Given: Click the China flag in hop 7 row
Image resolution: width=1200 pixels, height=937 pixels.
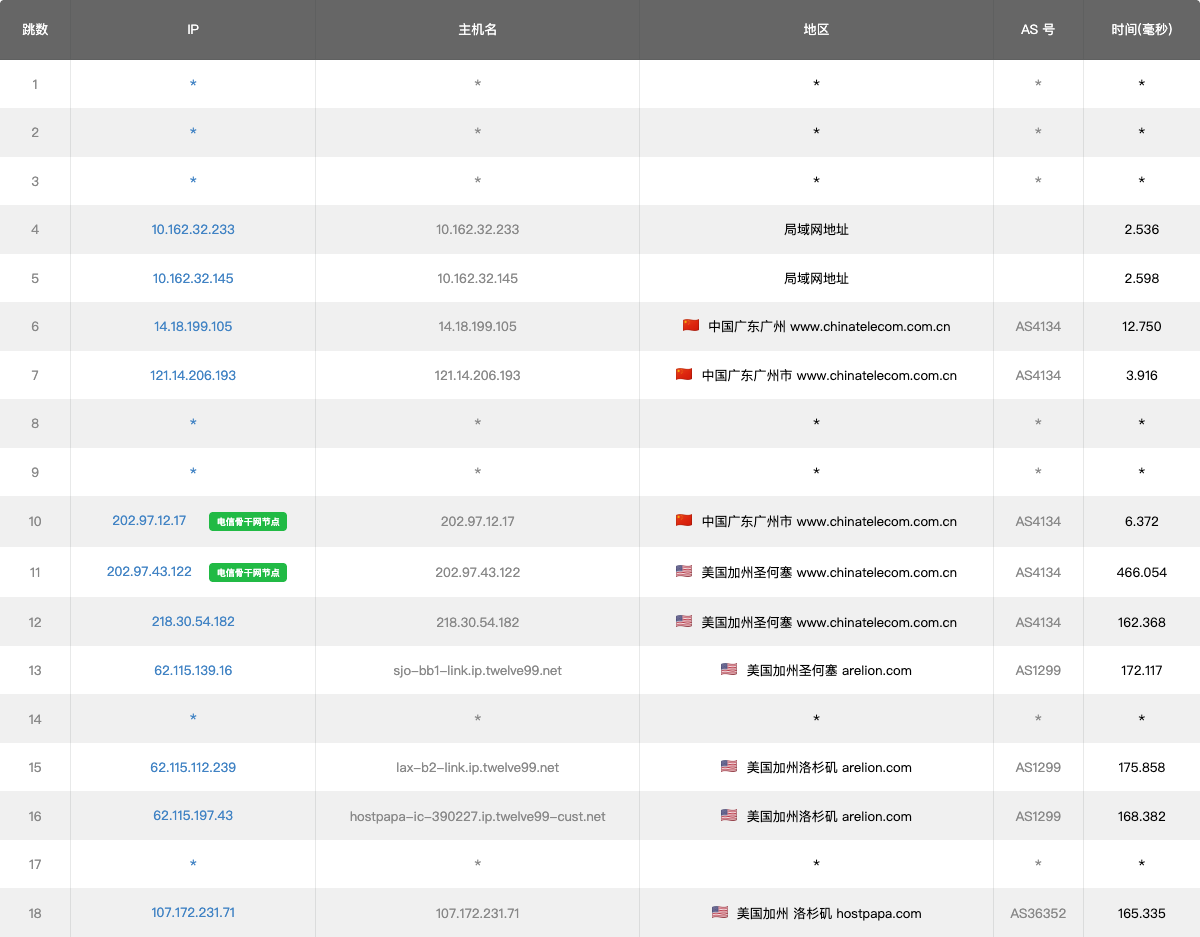Looking at the screenshot, I should click(684, 375).
